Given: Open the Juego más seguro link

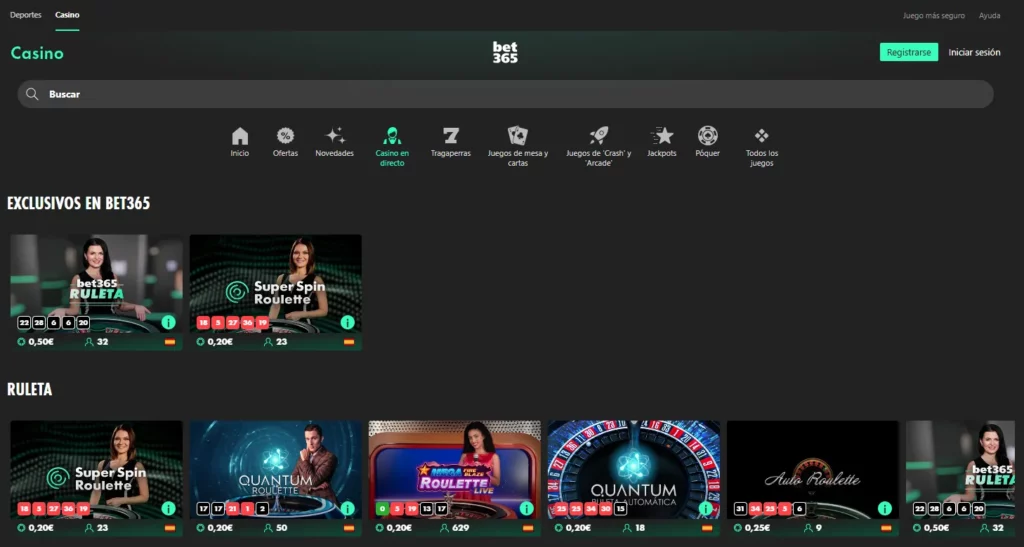Looking at the screenshot, I should pos(934,16).
